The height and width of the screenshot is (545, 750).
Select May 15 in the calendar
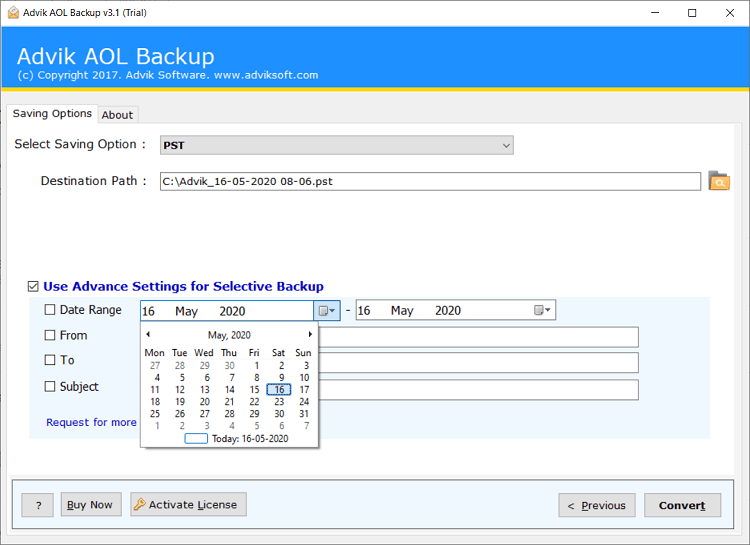pos(254,389)
